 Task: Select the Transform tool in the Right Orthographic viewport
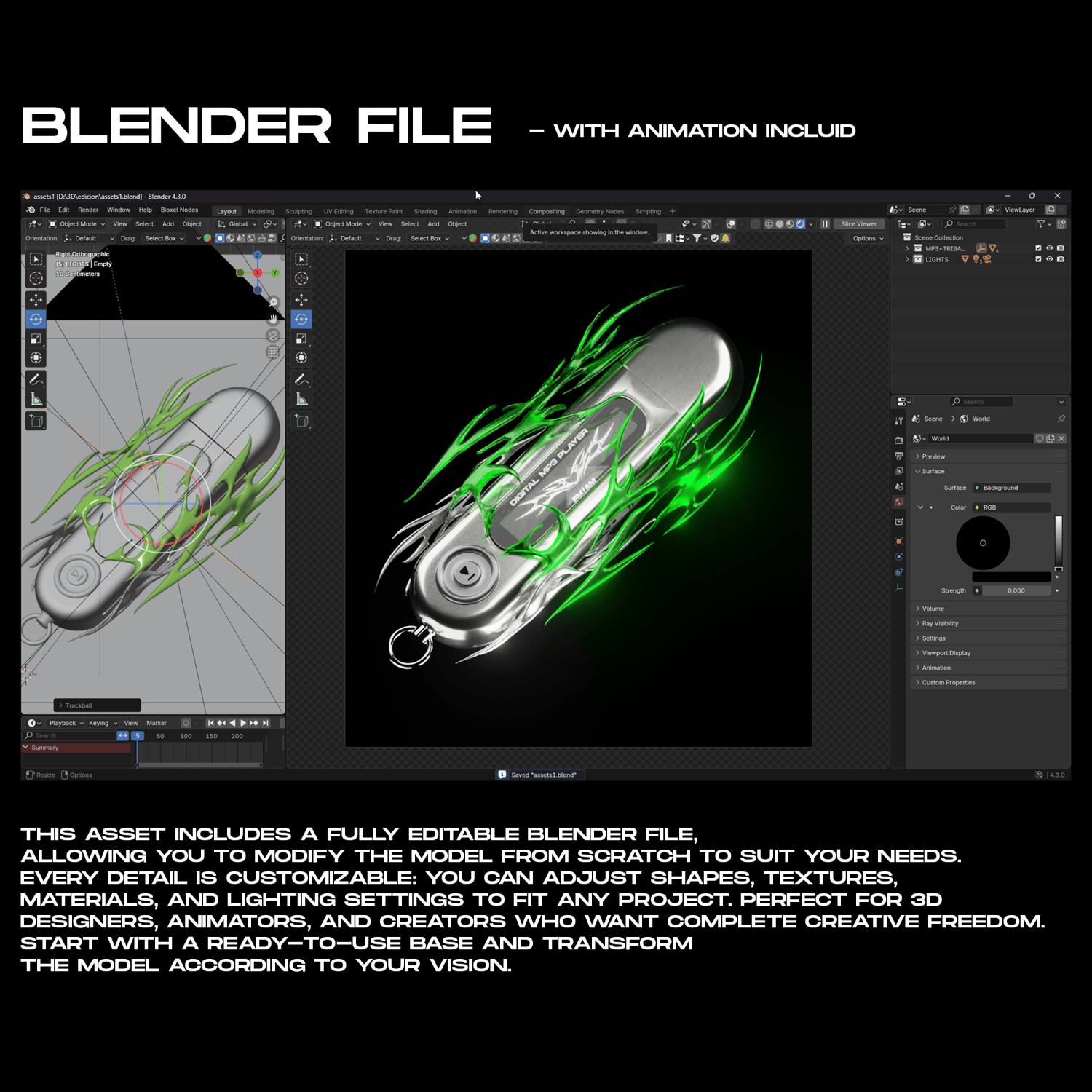[36, 357]
